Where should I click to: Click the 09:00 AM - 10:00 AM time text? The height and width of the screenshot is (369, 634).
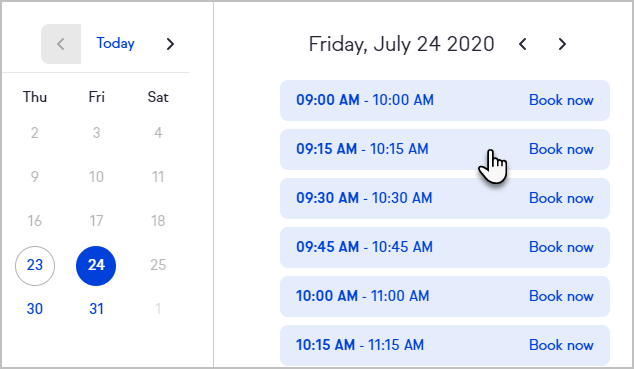point(365,100)
